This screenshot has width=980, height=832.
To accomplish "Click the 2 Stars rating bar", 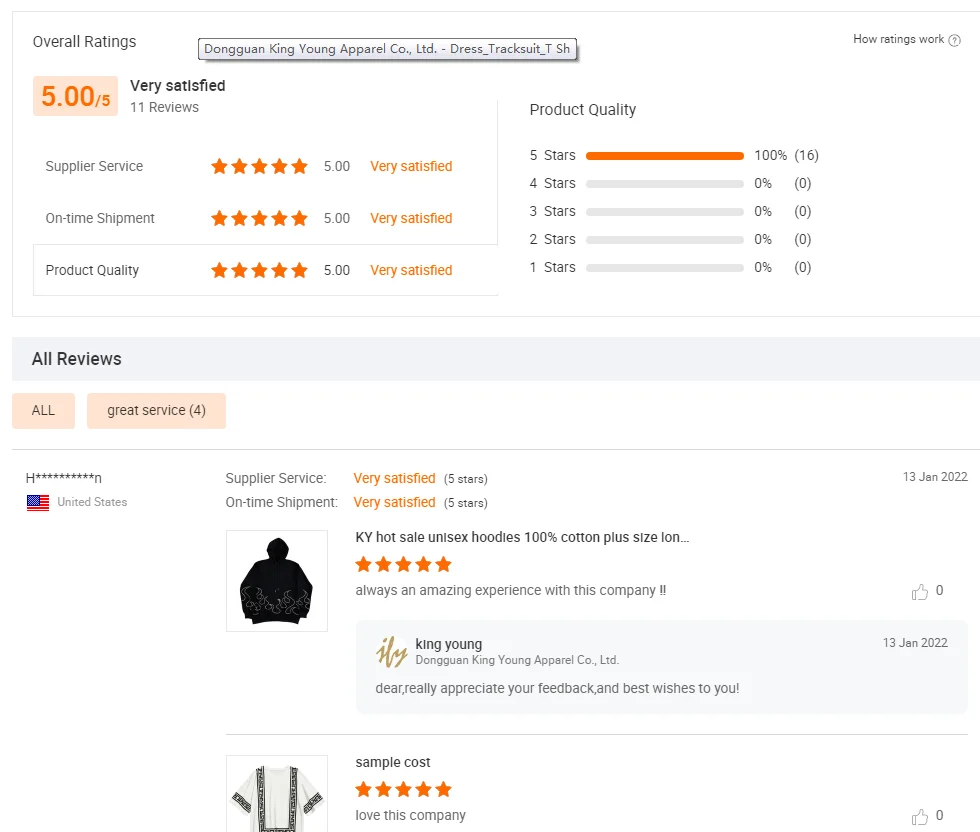I will (664, 240).
